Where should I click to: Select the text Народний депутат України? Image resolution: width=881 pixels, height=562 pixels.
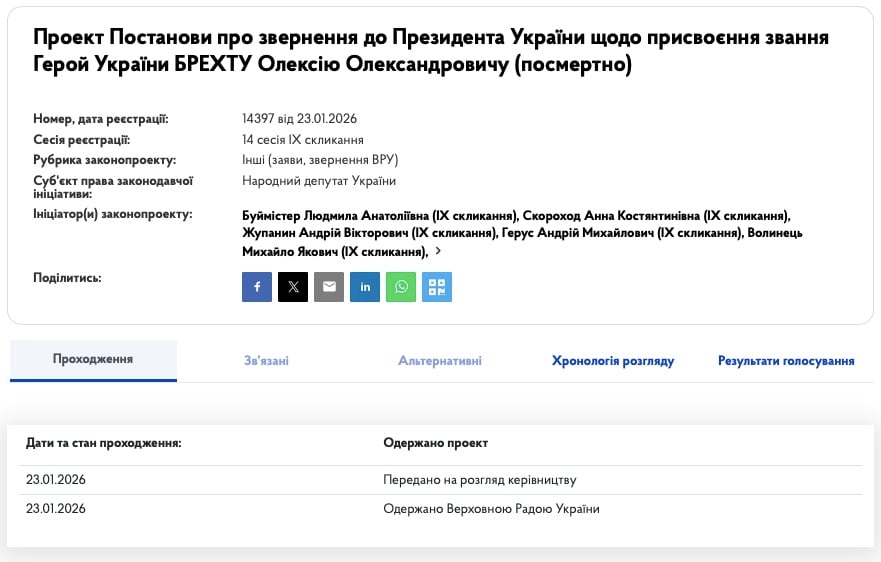[x=319, y=181]
